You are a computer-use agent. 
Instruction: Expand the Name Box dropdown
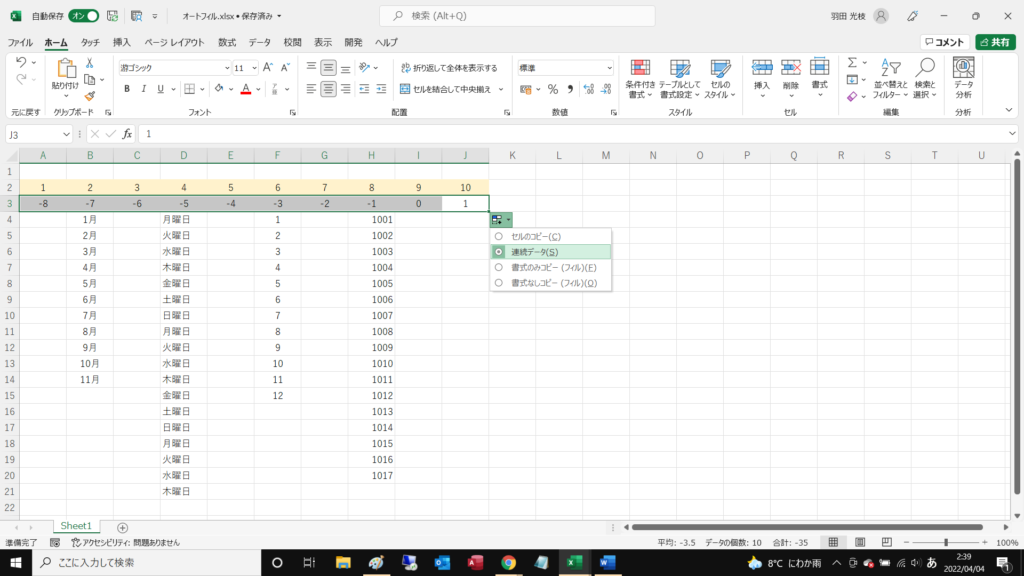pyautogui.click(x=66, y=135)
